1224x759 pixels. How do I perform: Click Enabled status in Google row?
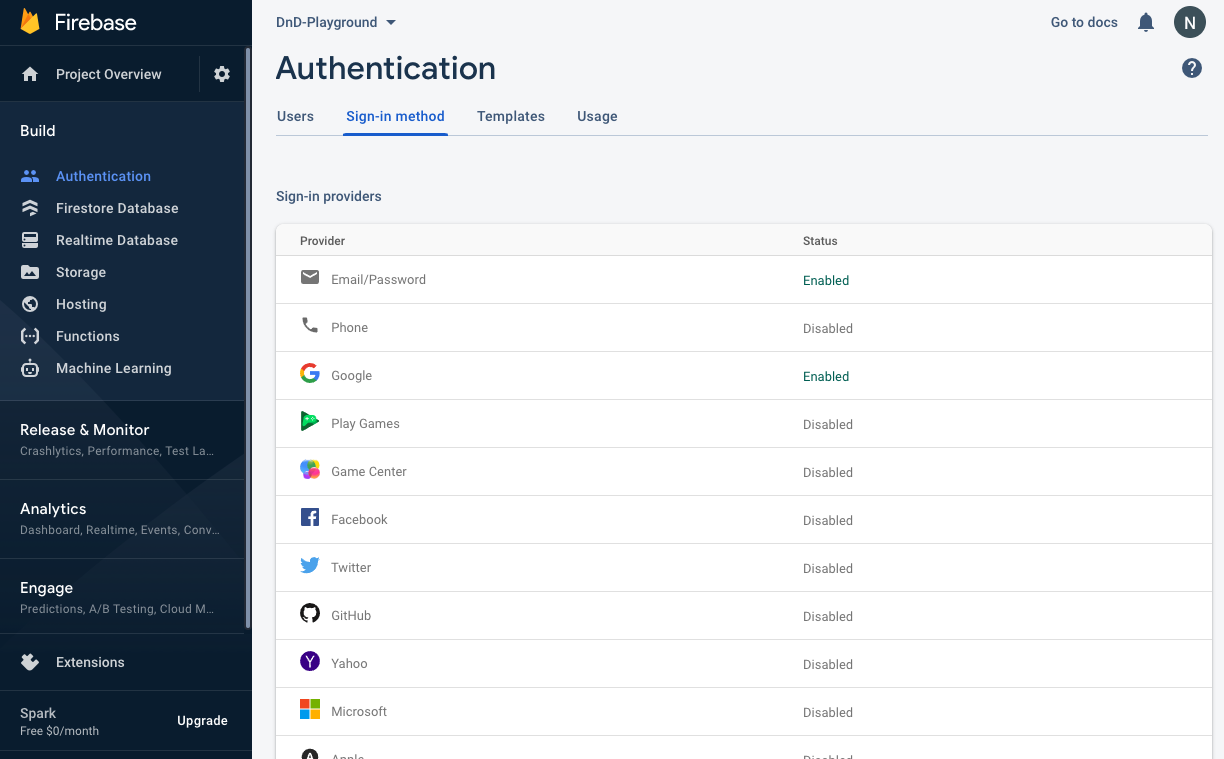(x=826, y=376)
